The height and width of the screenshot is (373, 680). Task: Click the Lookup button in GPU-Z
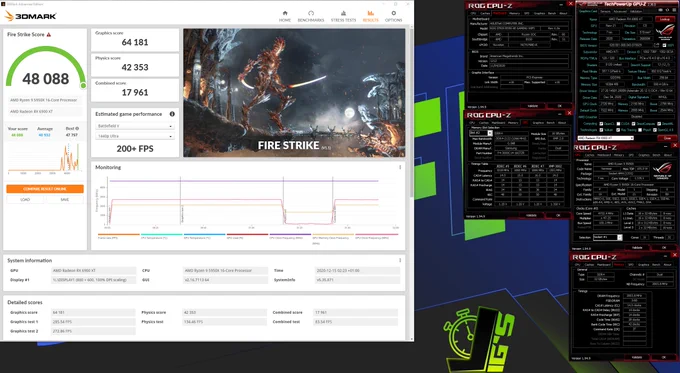click(664, 19)
